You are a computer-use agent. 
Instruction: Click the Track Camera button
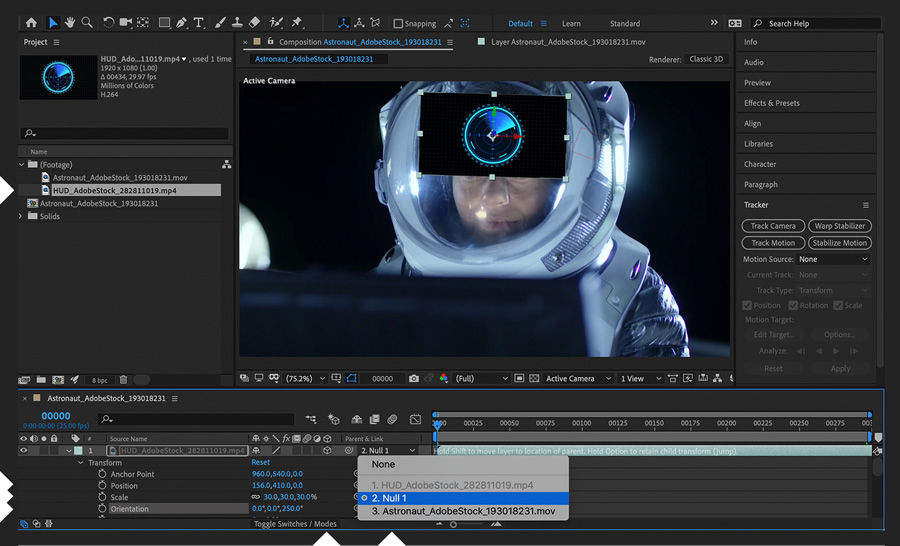coord(773,226)
